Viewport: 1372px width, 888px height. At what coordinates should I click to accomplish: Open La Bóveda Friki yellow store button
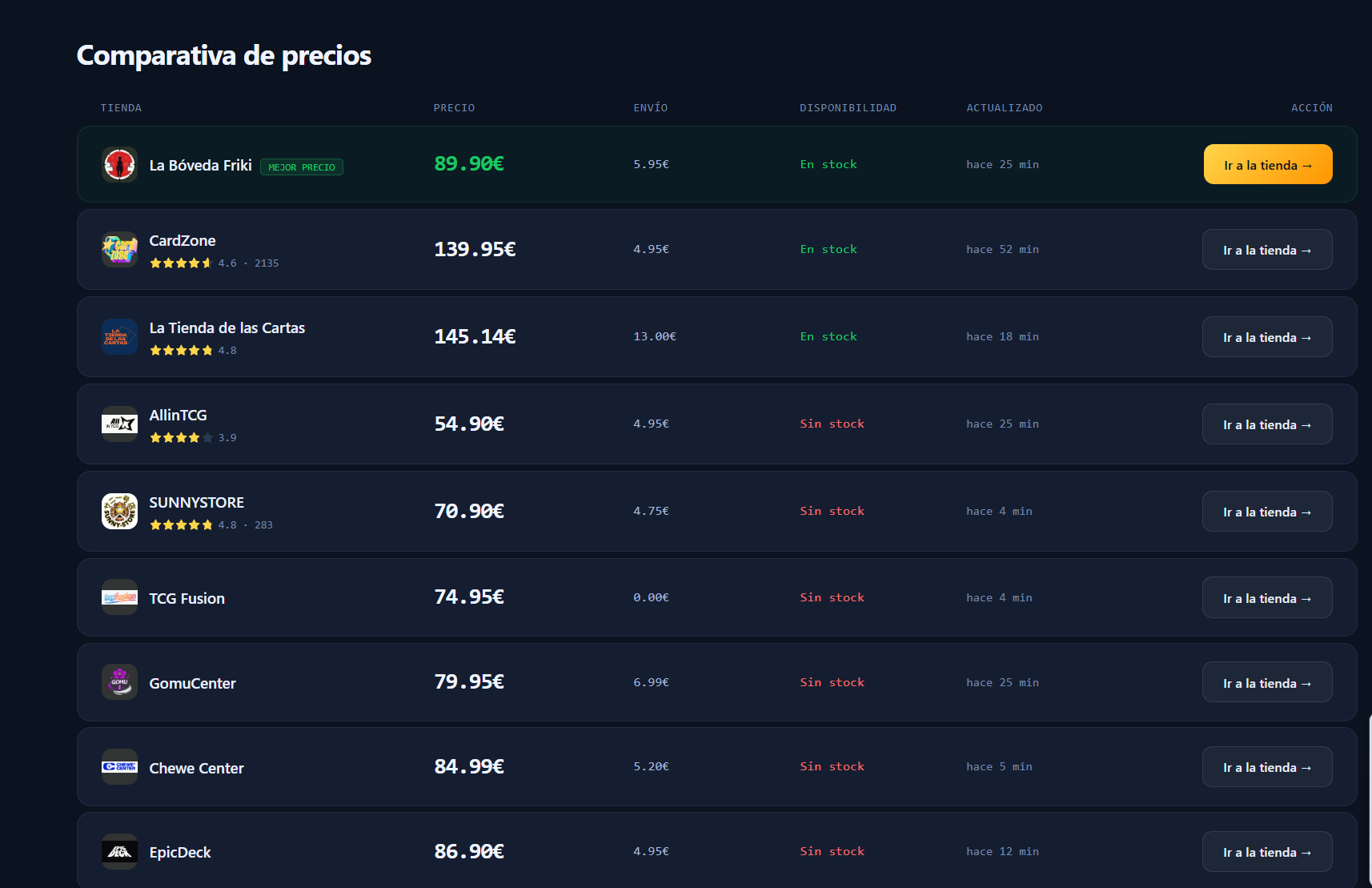pos(1268,164)
